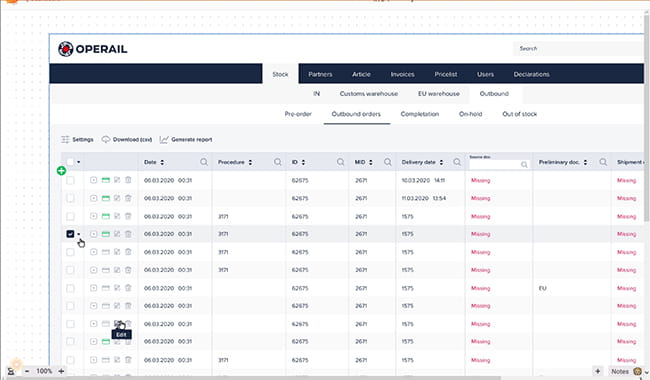Edit the order delivered 11.03.2020 13:54
Image resolution: width=650 pixels, height=380 pixels.
click(x=117, y=198)
